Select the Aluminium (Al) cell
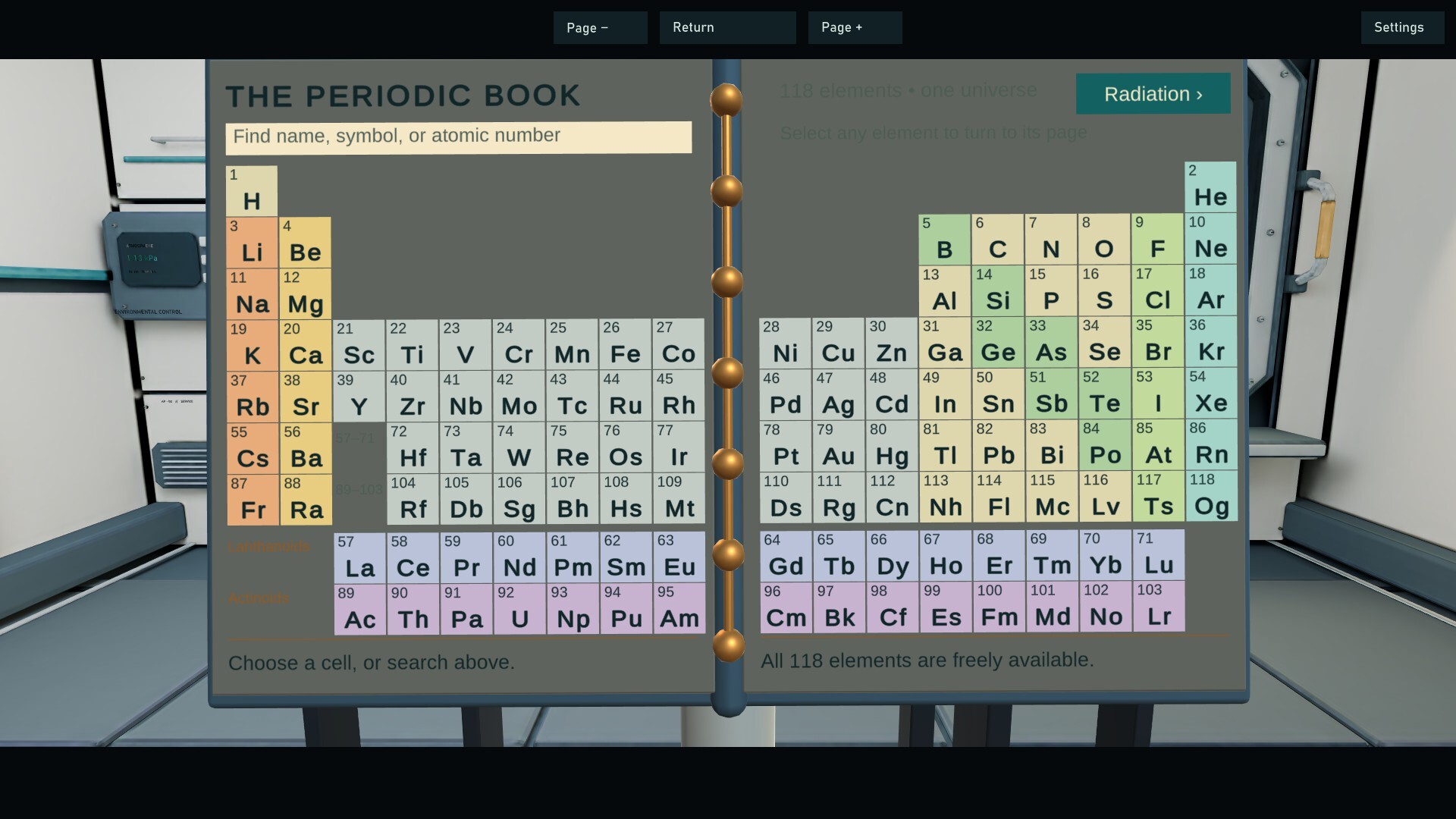Image resolution: width=1456 pixels, height=819 pixels. click(944, 292)
